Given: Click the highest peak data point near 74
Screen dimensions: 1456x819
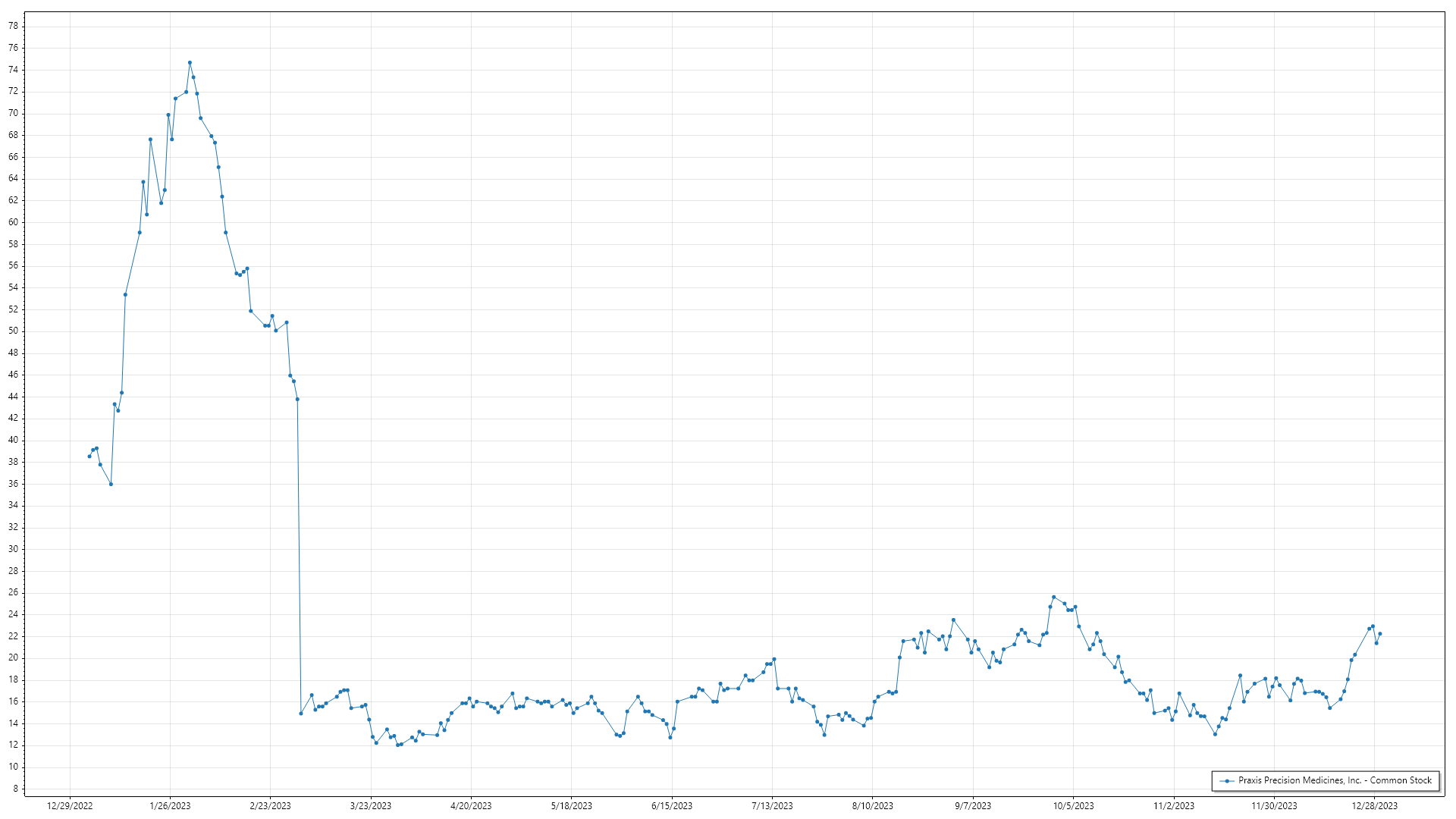Looking at the screenshot, I should (x=190, y=63).
